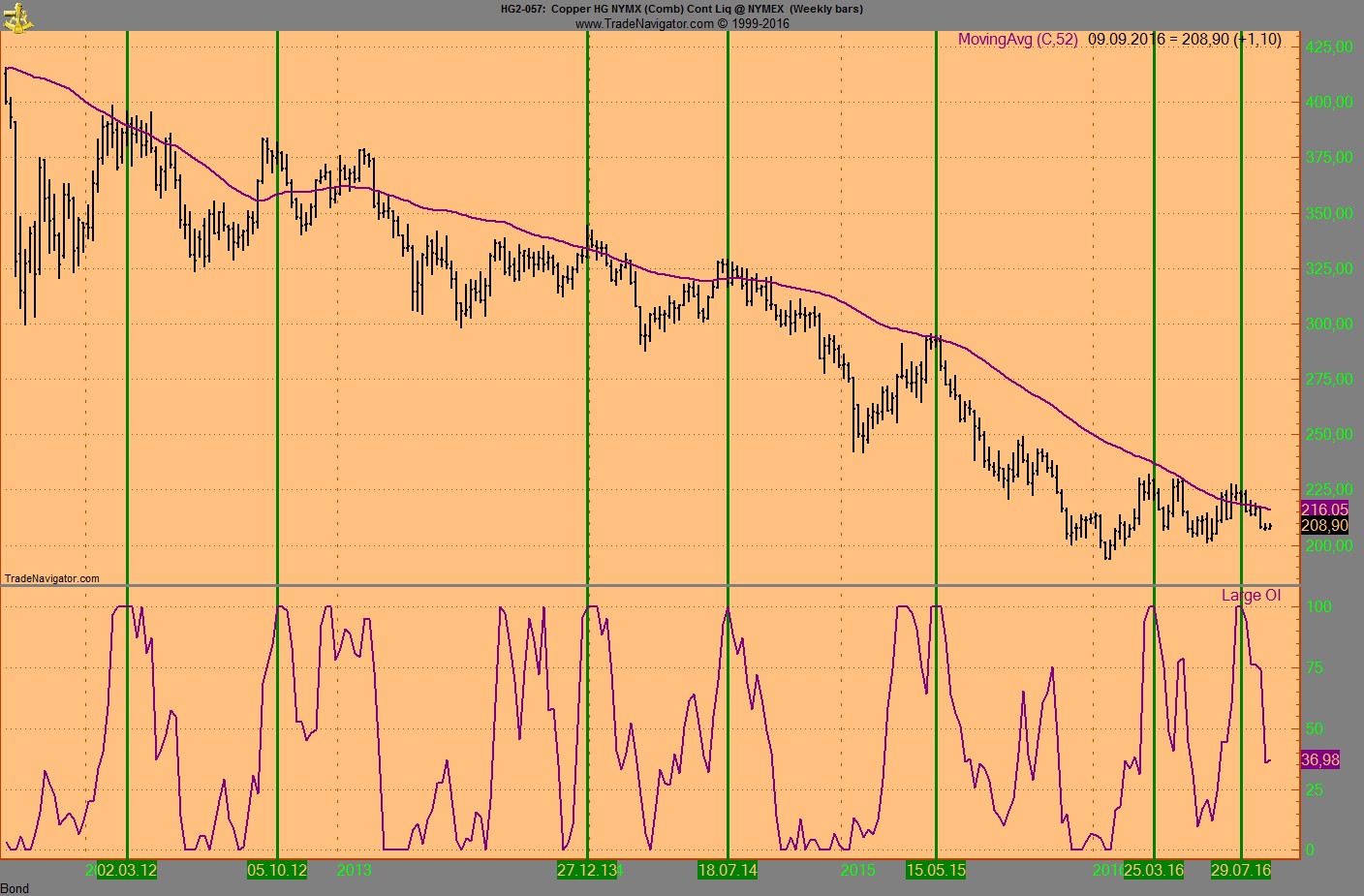The height and width of the screenshot is (896, 1364).
Task: Select the 05.10.12 date marker
Action: [277, 870]
